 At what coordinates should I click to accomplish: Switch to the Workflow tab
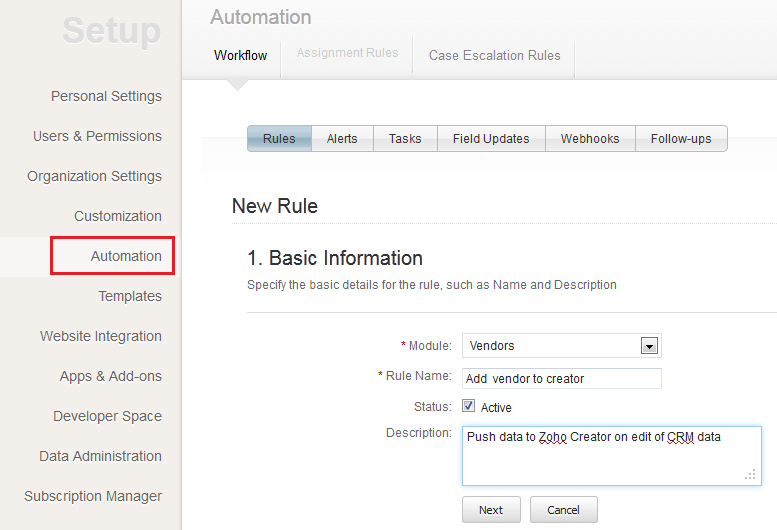click(240, 55)
